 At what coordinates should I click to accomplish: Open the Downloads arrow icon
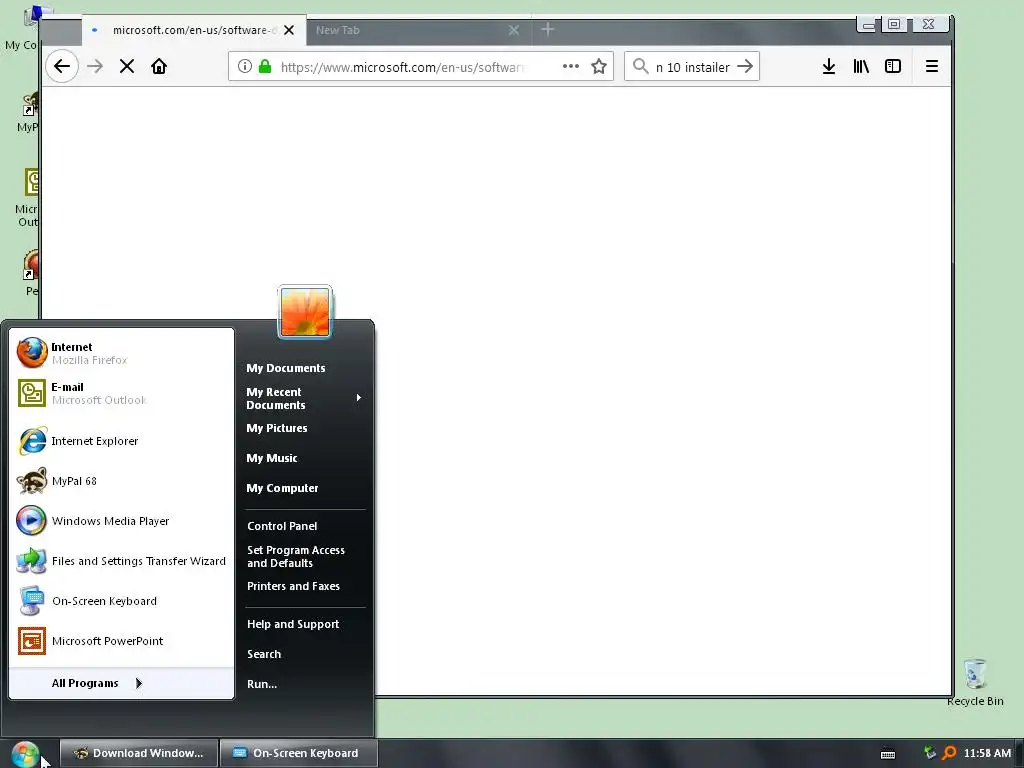coord(829,66)
